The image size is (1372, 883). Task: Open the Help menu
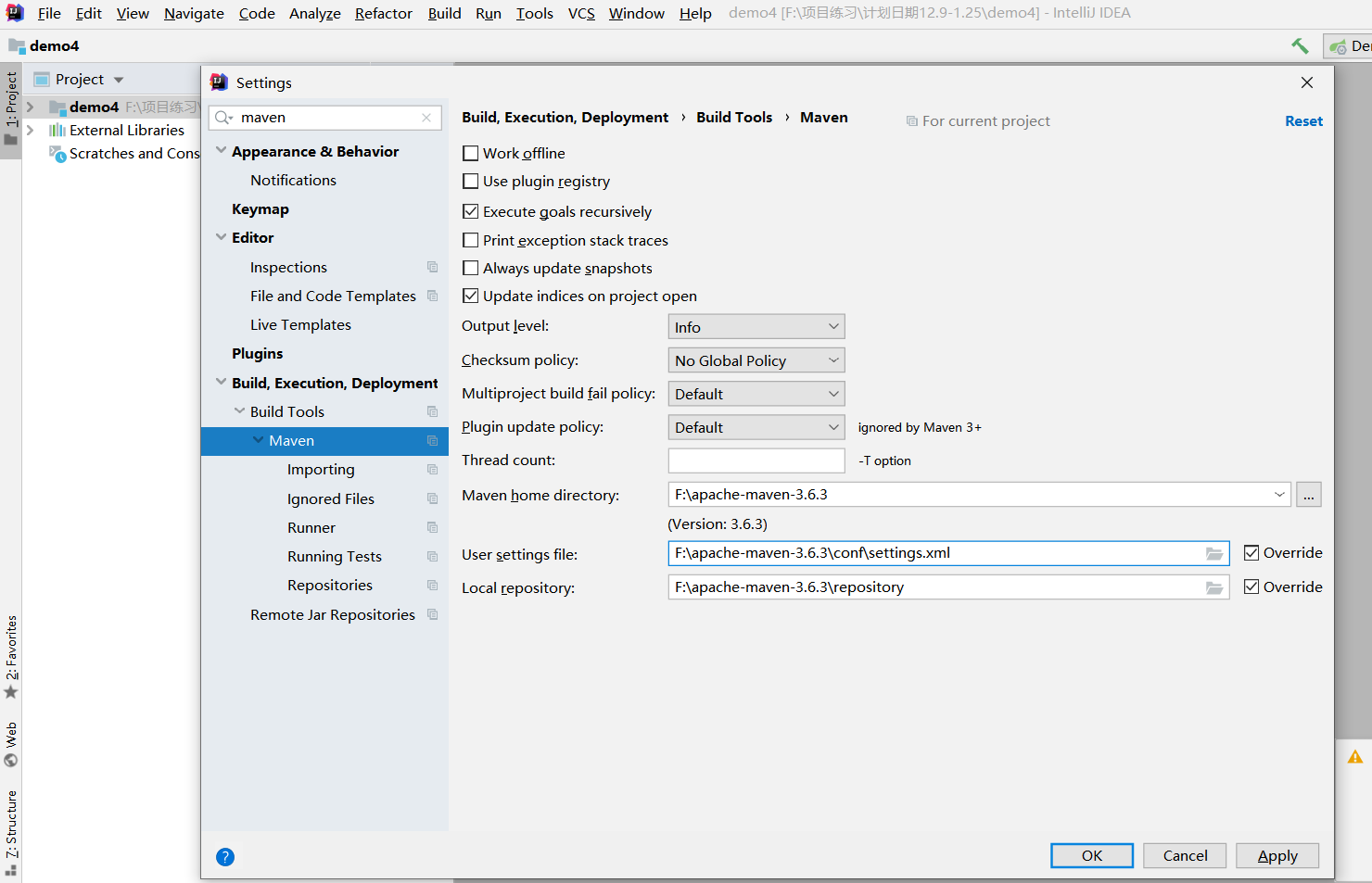pyautogui.click(x=695, y=13)
